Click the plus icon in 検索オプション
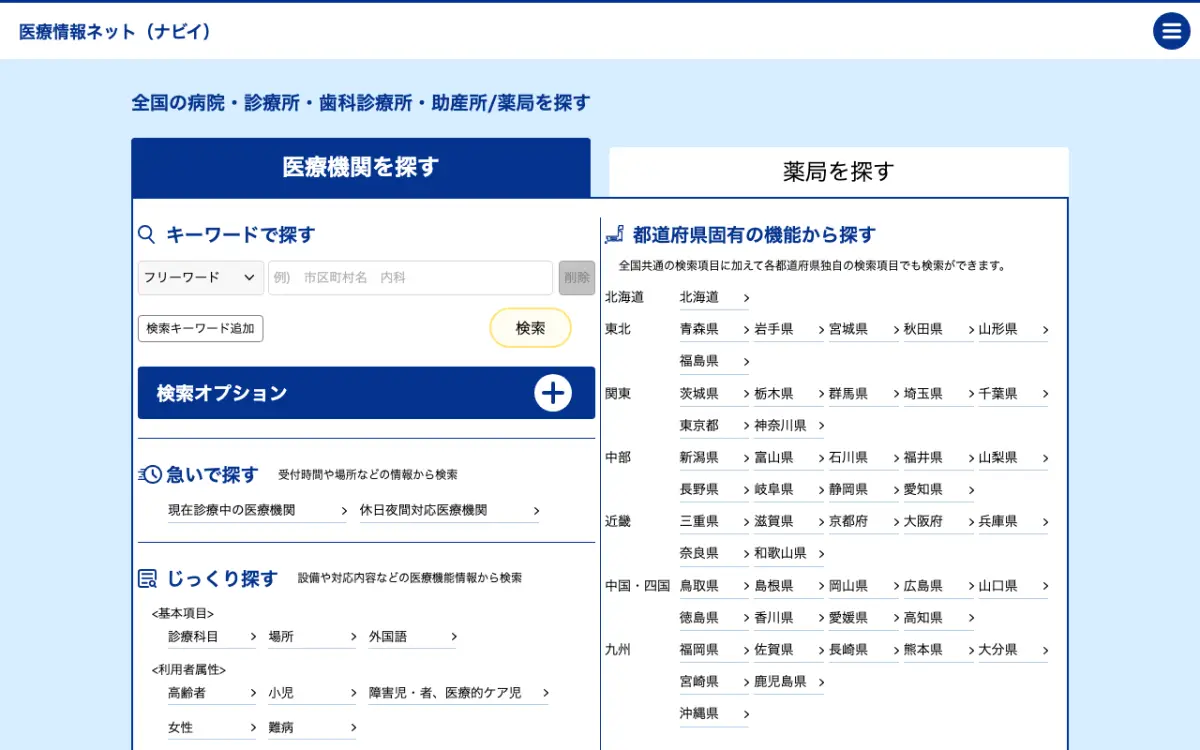Screen dimensions: 1200x750 coord(553,393)
